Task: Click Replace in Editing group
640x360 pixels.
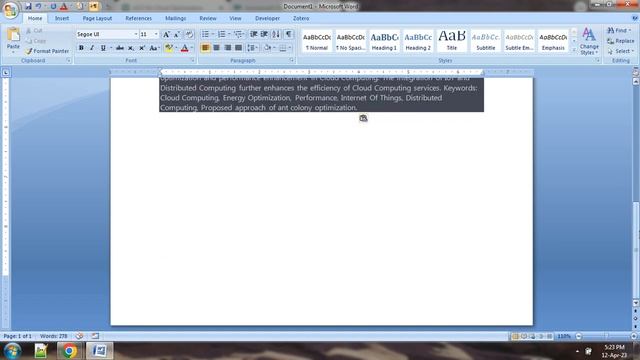Action: (620, 41)
